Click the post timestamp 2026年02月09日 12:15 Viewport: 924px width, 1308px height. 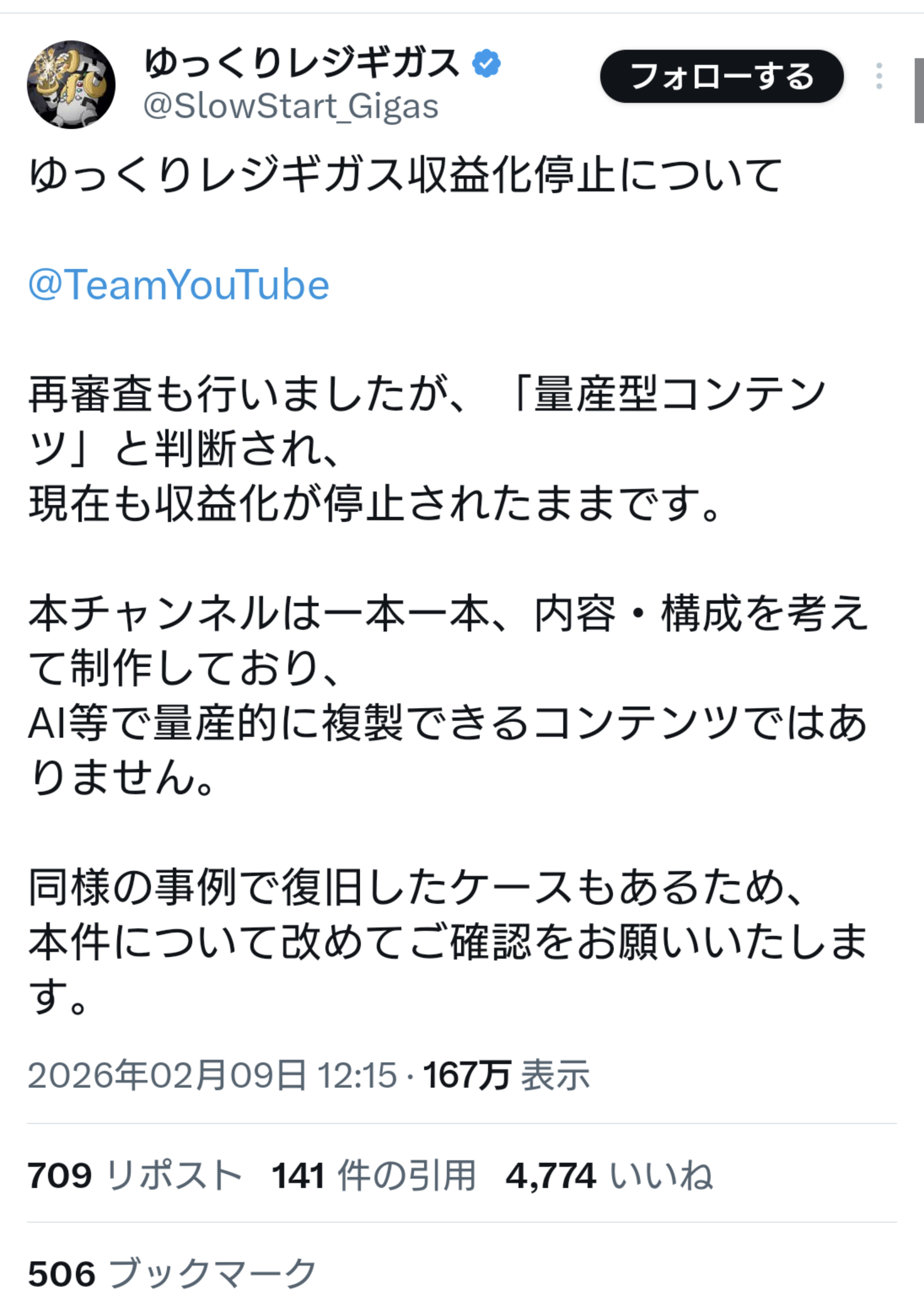212,1075
